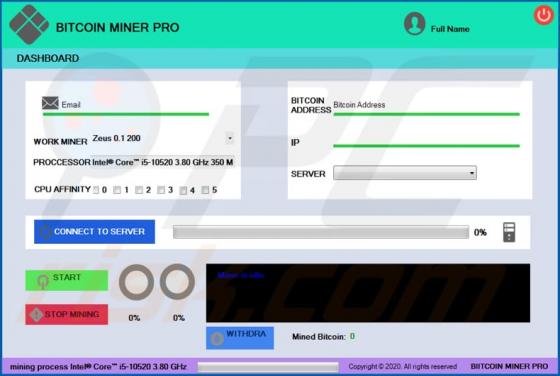Image resolution: width=560 pixels, height=376 pixels.
Task: Enable CPU affinity core 0
Action: tap(96, 190)
